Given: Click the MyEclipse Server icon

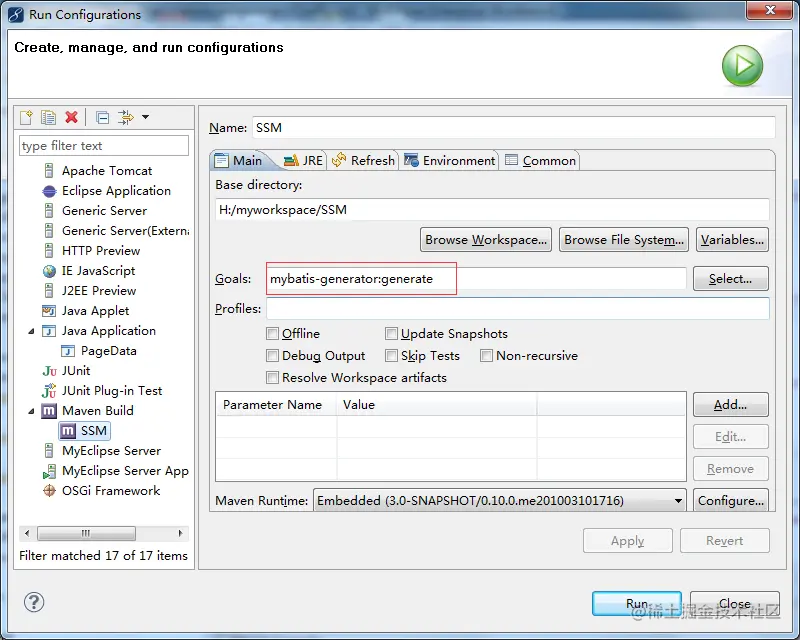Looking at the screenshot, I should 49,451.
